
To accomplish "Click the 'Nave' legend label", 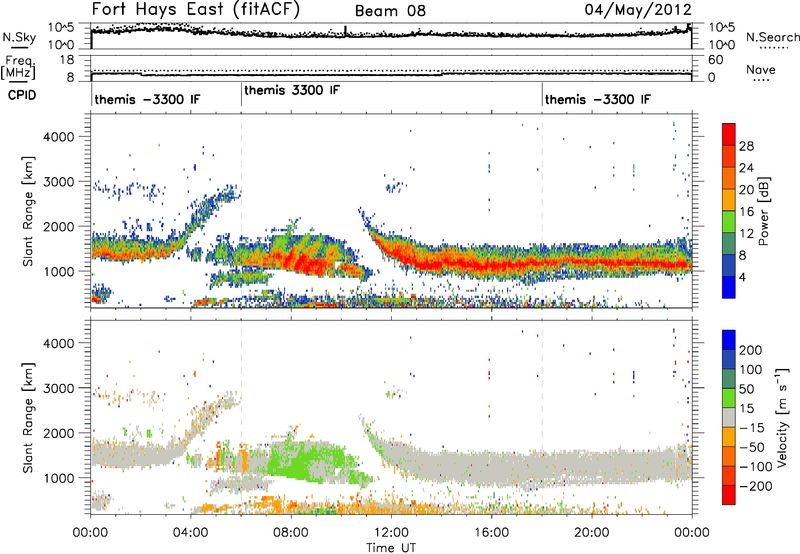I will [761, 70].
